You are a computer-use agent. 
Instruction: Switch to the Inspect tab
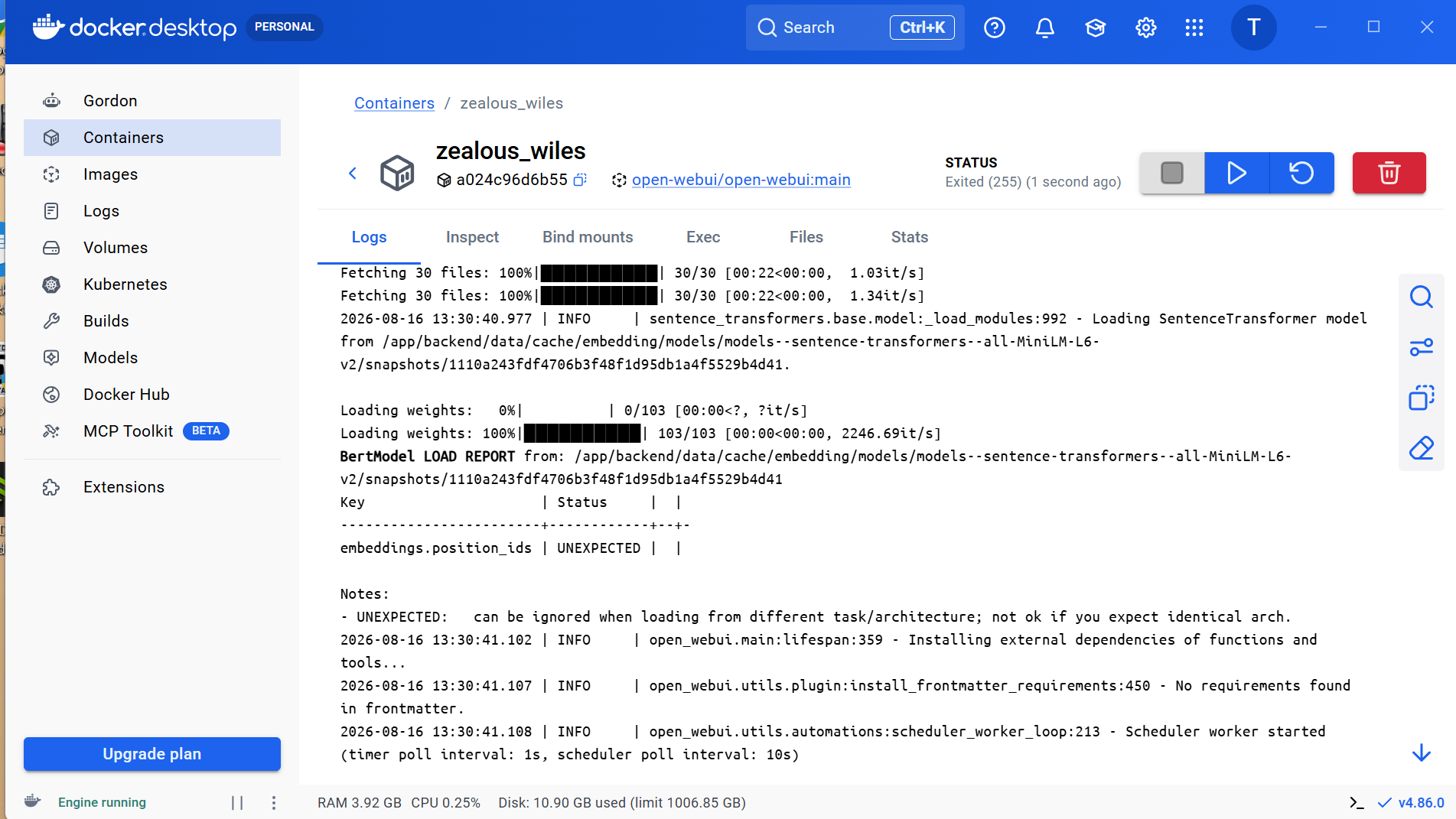[472, 237]
